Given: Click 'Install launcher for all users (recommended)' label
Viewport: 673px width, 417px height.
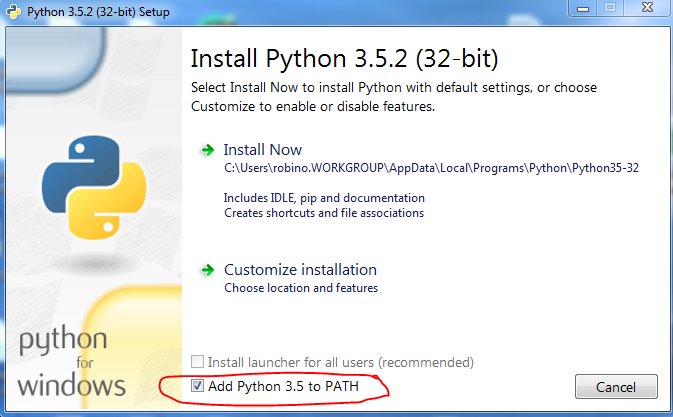Looking at the screenshot, I should pos(341,362).
